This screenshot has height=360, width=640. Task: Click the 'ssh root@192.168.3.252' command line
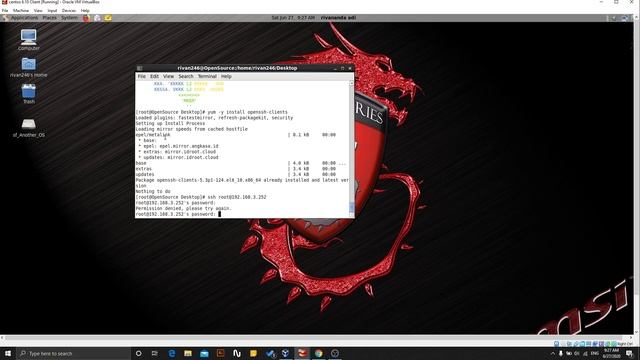click(x=237, y=197)
